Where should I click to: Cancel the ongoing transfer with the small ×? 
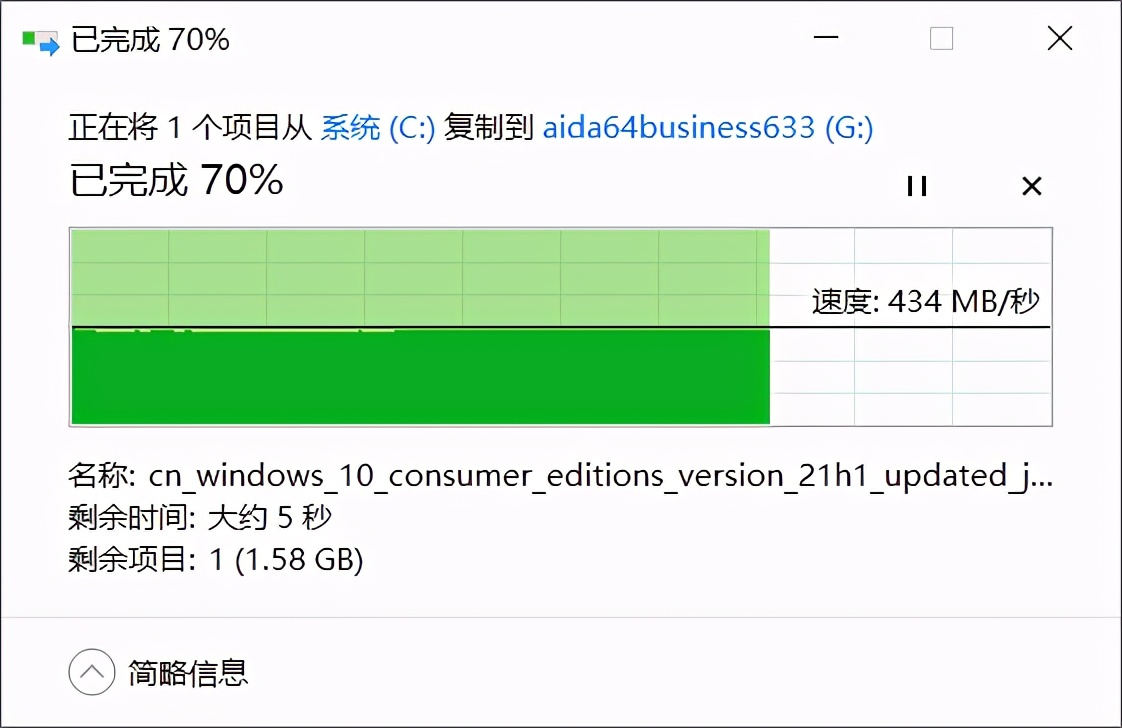1031,186
